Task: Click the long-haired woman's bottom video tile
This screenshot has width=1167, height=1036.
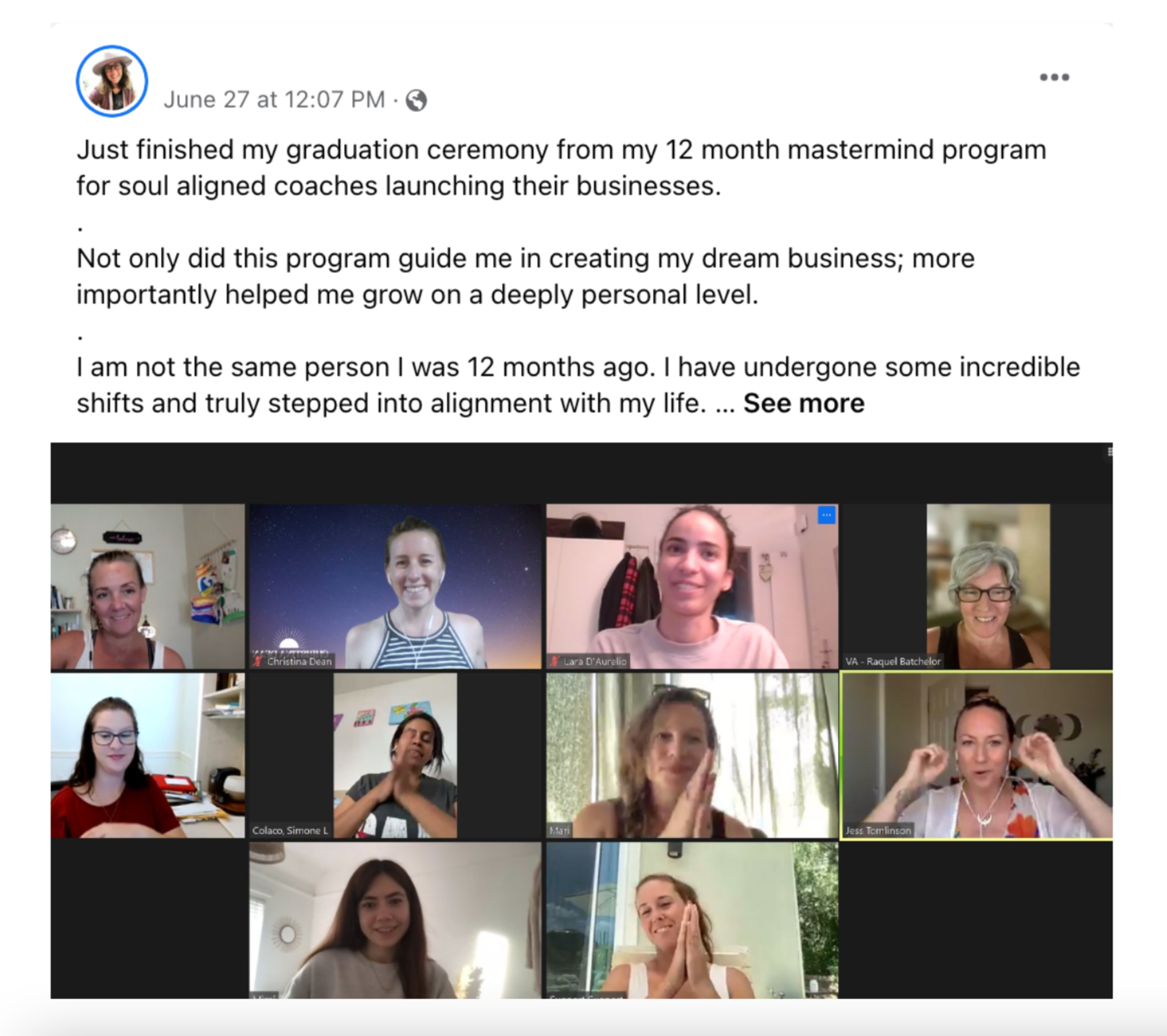Action: pyautogui.click(x=395, y=920)
